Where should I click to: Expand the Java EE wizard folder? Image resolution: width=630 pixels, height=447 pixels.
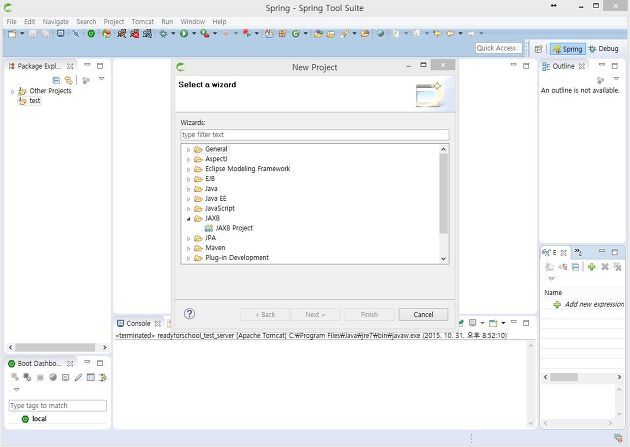point(188,199)
